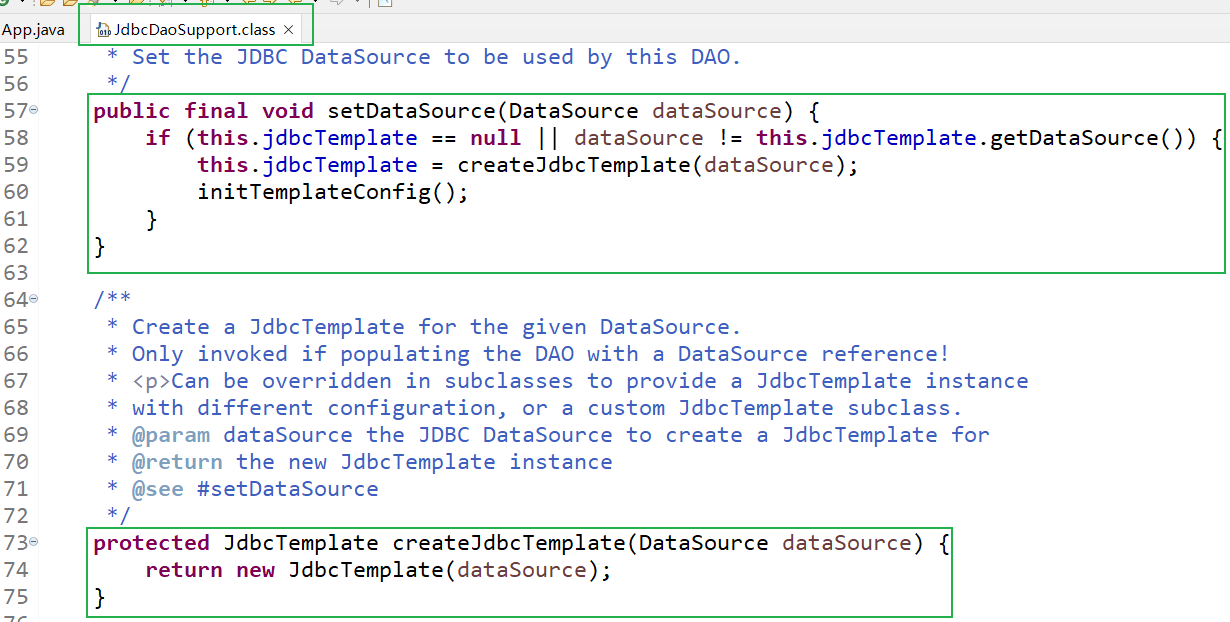Click the '#setDataSource' reference on line 71
This screenshot has width=1230, height=622.
(288, 488)
